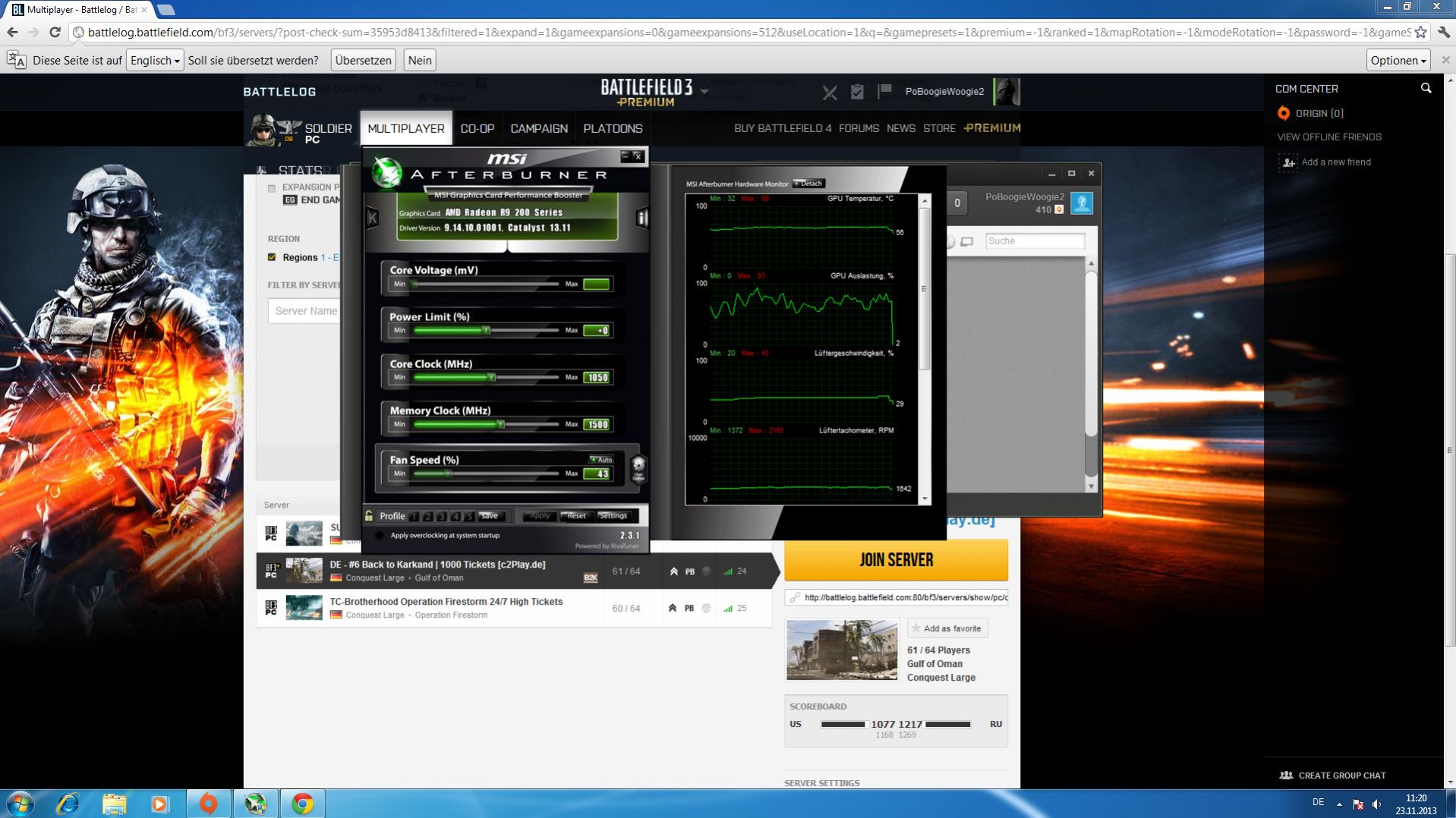Click the soldier portrait in Battlelog nav
Screen dimensions: 1456x818
pyautogui.click(x=263, y=129)
